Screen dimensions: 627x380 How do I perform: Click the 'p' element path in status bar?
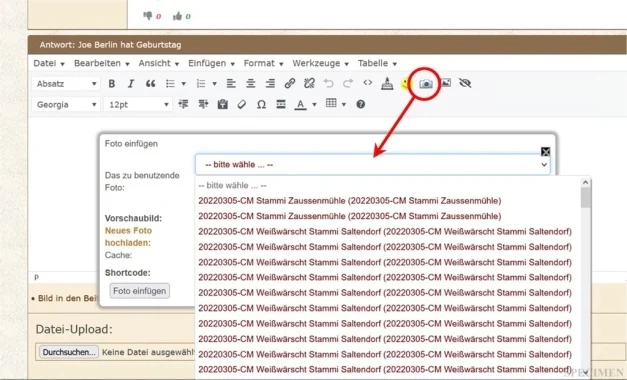pyautogui.click(x=36, y=277)
